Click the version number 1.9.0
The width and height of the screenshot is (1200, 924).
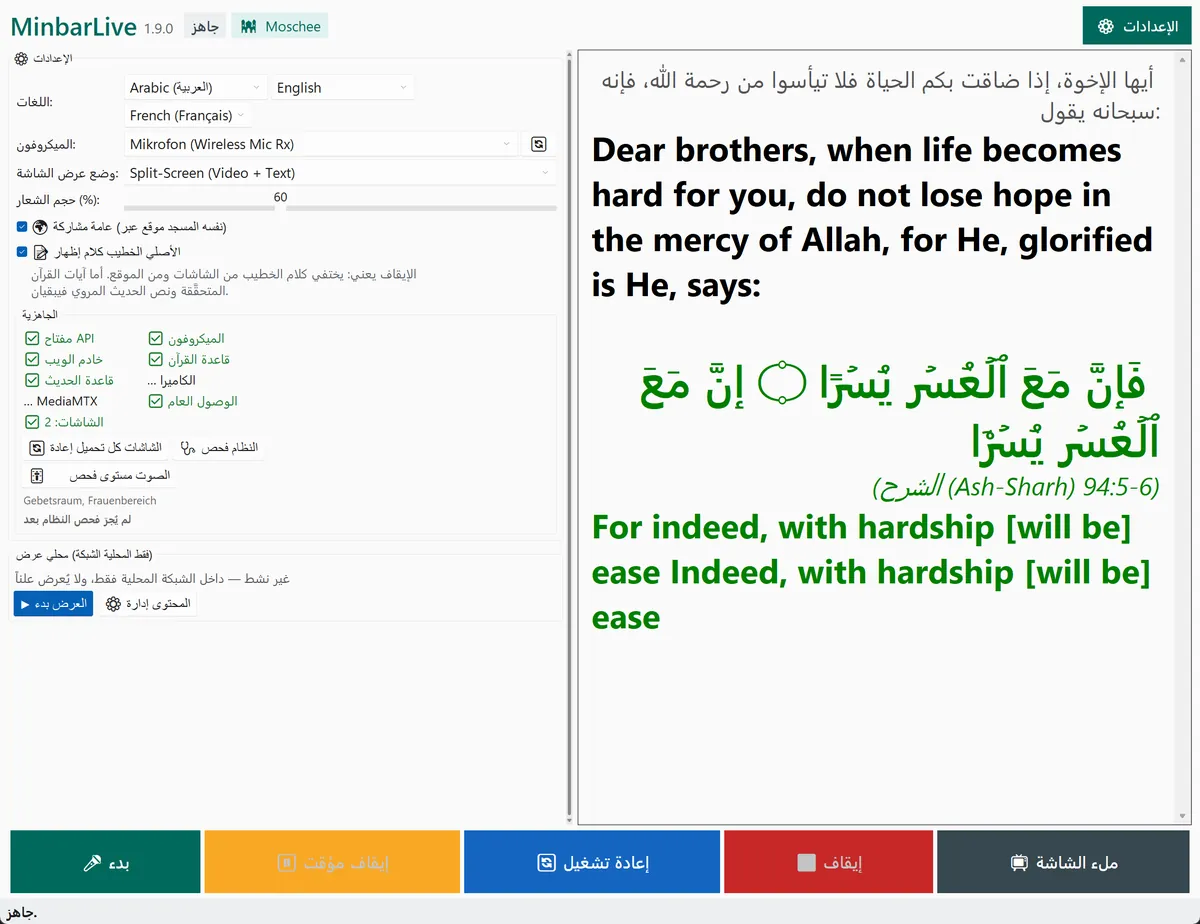(158, 28)
